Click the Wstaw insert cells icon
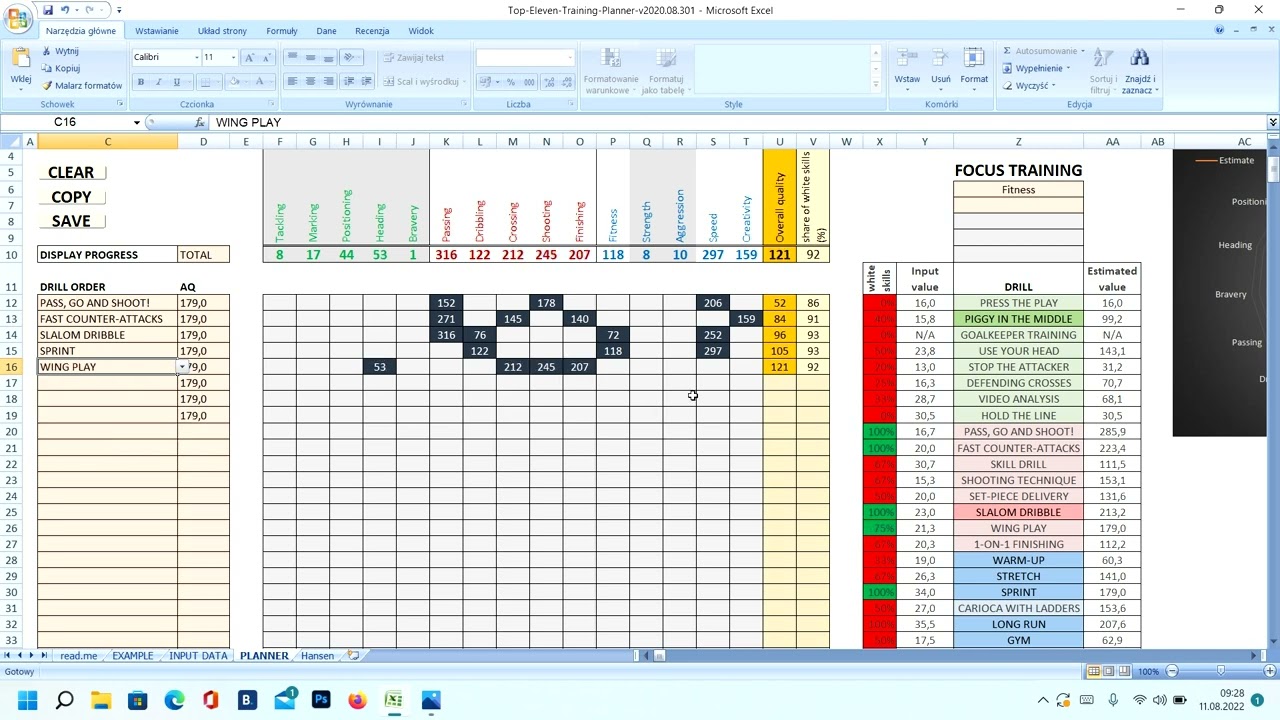The height and width of the screenshot is (720, 1280). 907,59
